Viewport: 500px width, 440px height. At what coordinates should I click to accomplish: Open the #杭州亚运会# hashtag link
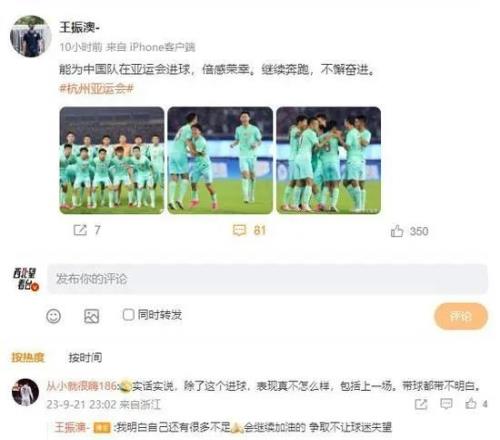click(x=97, y=89)
